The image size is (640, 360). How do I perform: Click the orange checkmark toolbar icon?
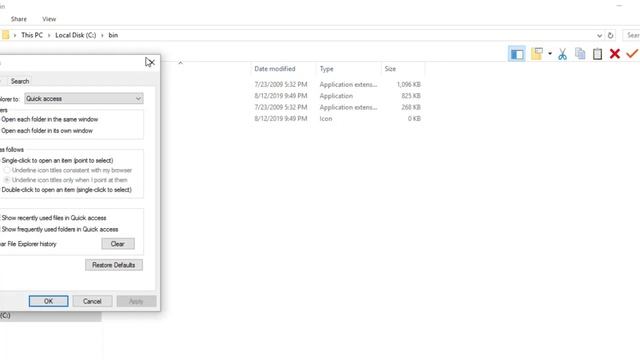632,53
